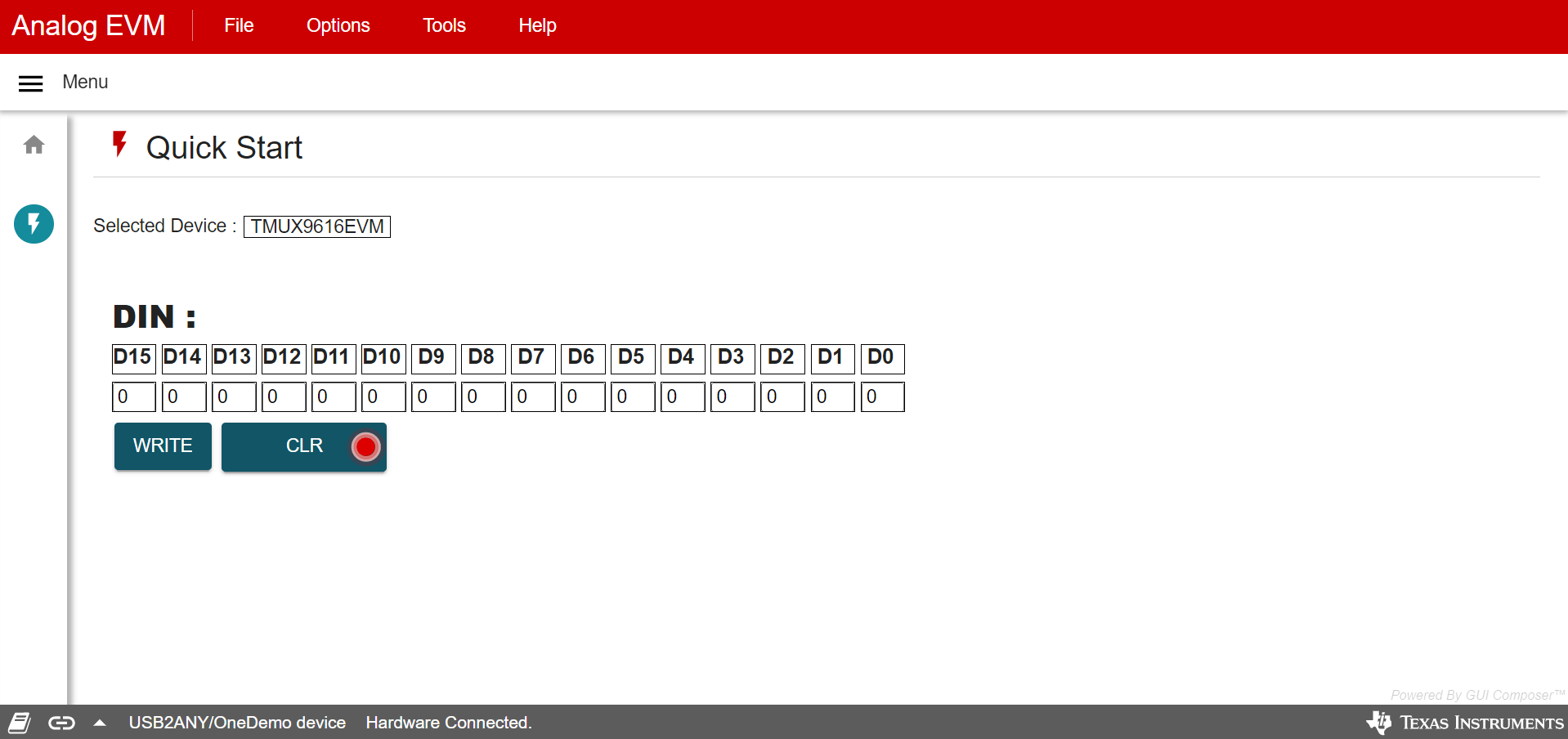The height and width of the screenshot is (739, 1568).
Task: Click the Texas Instruments logo
Action: coord(1463,723)
